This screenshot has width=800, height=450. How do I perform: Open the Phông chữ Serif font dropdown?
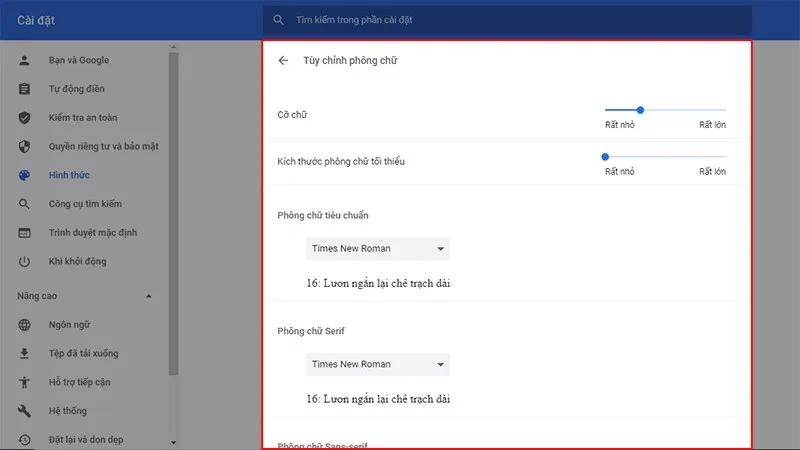[378, 364]
